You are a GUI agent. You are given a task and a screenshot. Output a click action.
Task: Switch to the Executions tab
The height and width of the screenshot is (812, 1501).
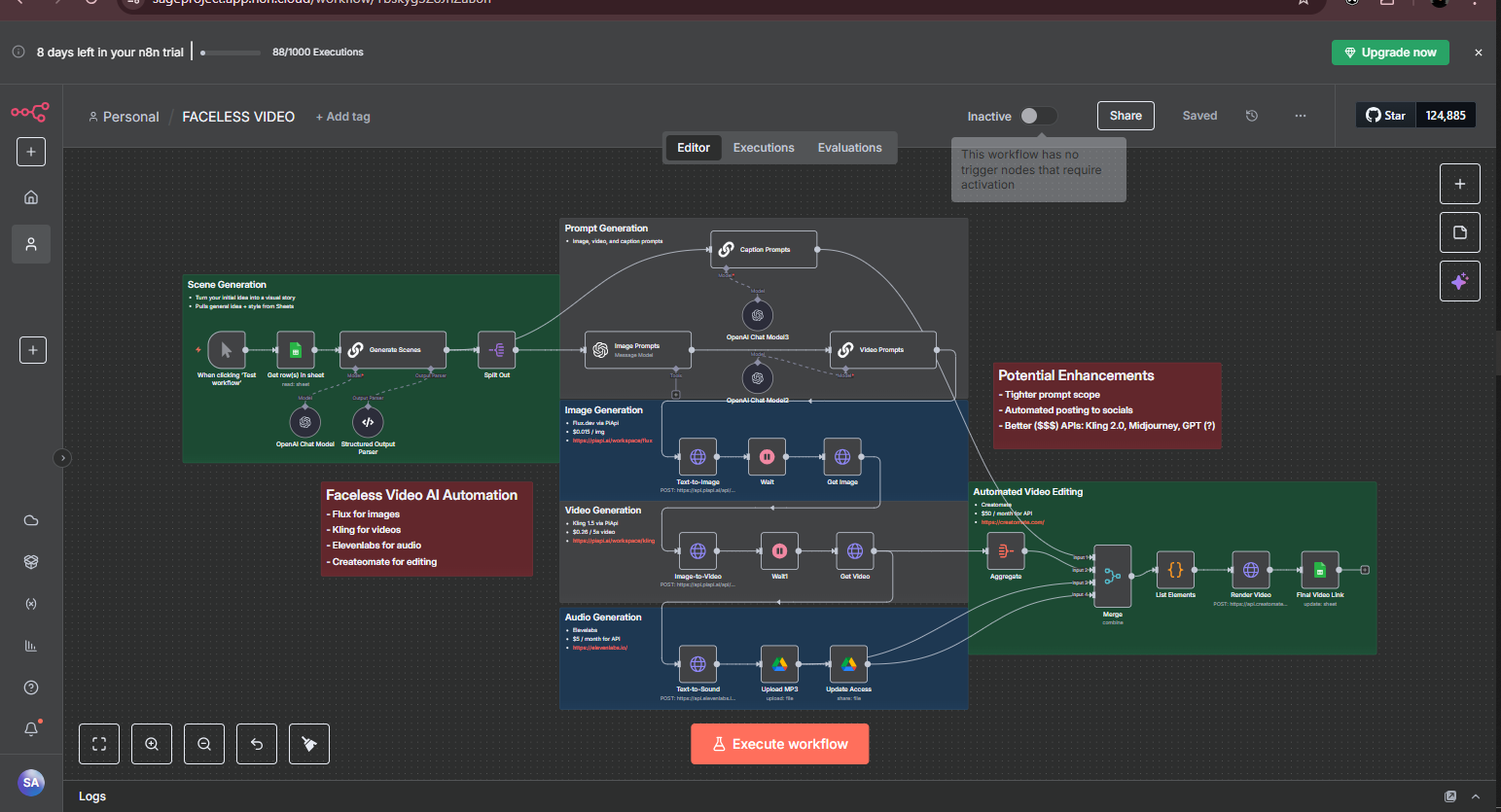click(764, 148)
